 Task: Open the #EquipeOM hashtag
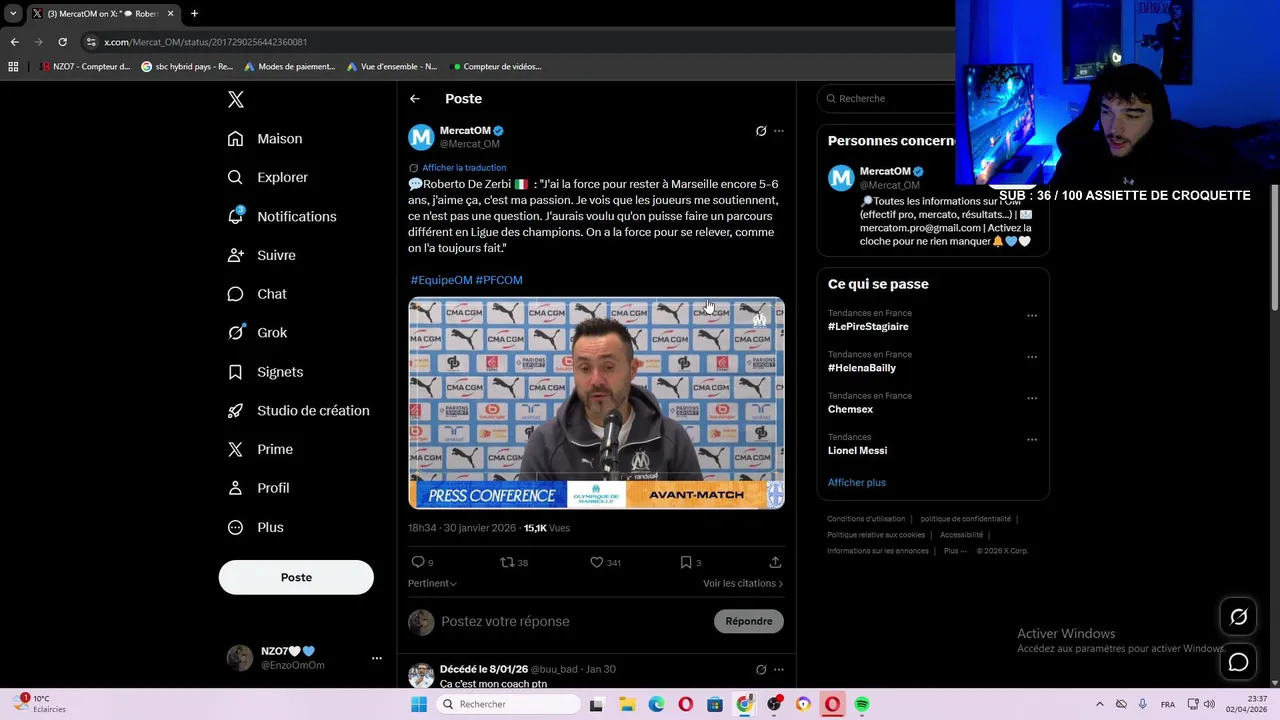point(441,280)
